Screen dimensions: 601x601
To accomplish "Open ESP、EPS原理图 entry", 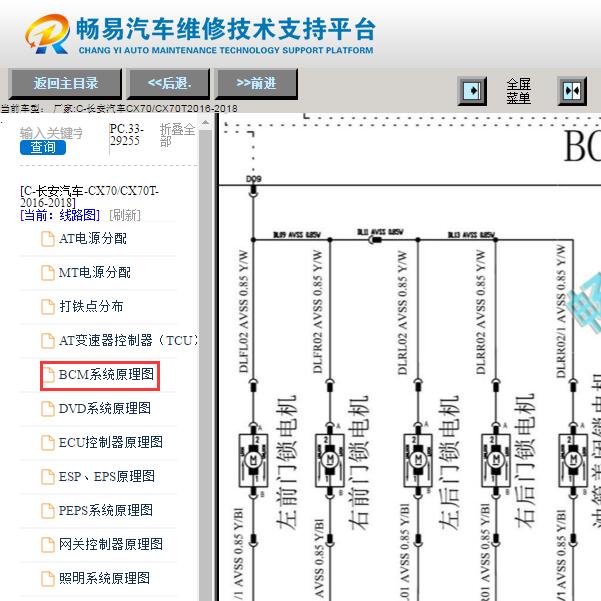I will (107, 476).
